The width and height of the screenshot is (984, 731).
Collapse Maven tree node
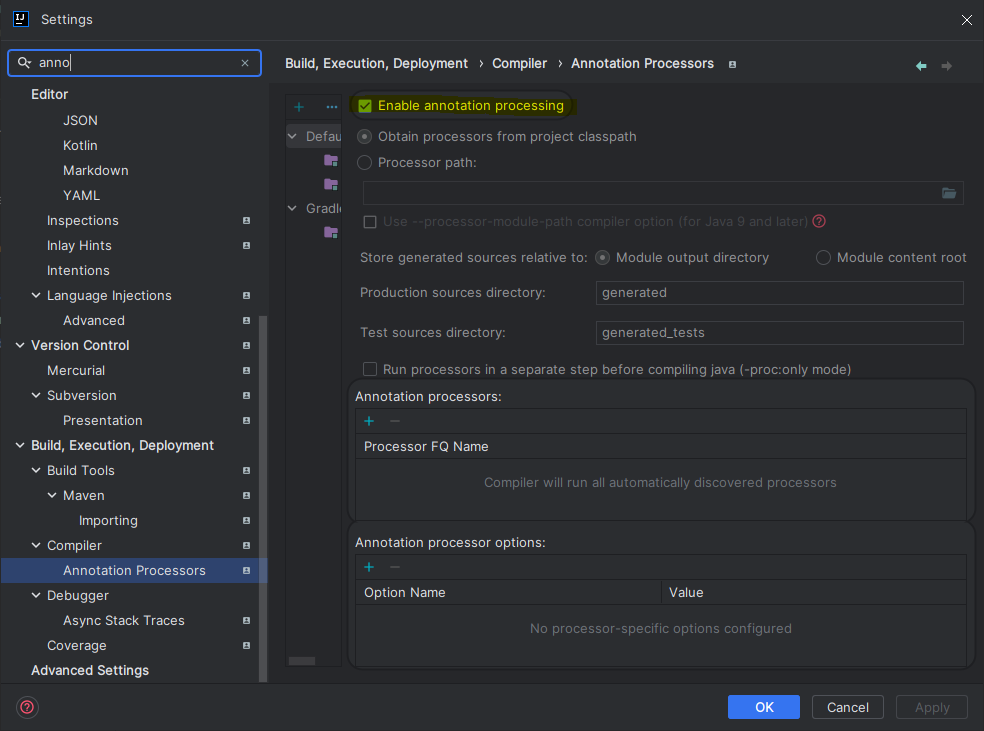pyautogui.click(x=52, y=495)
